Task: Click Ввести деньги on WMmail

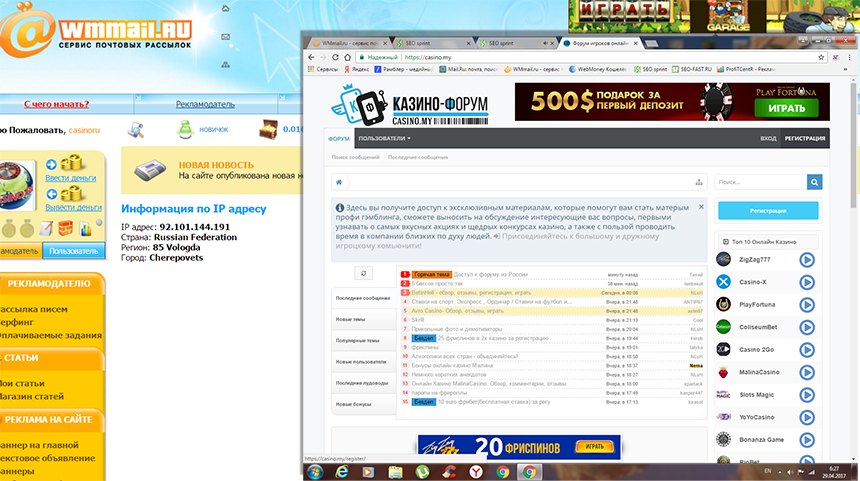Action: [x=71, y=178]
